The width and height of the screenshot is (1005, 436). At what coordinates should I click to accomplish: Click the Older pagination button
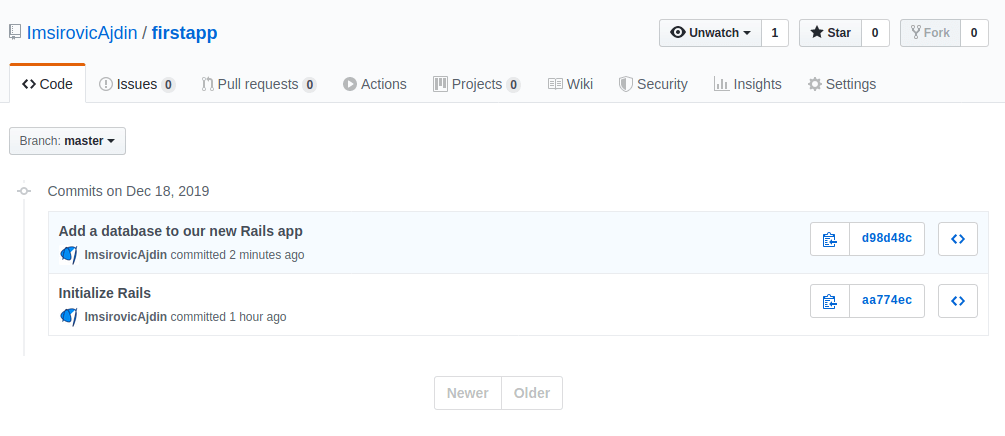[x=532, y=393]
